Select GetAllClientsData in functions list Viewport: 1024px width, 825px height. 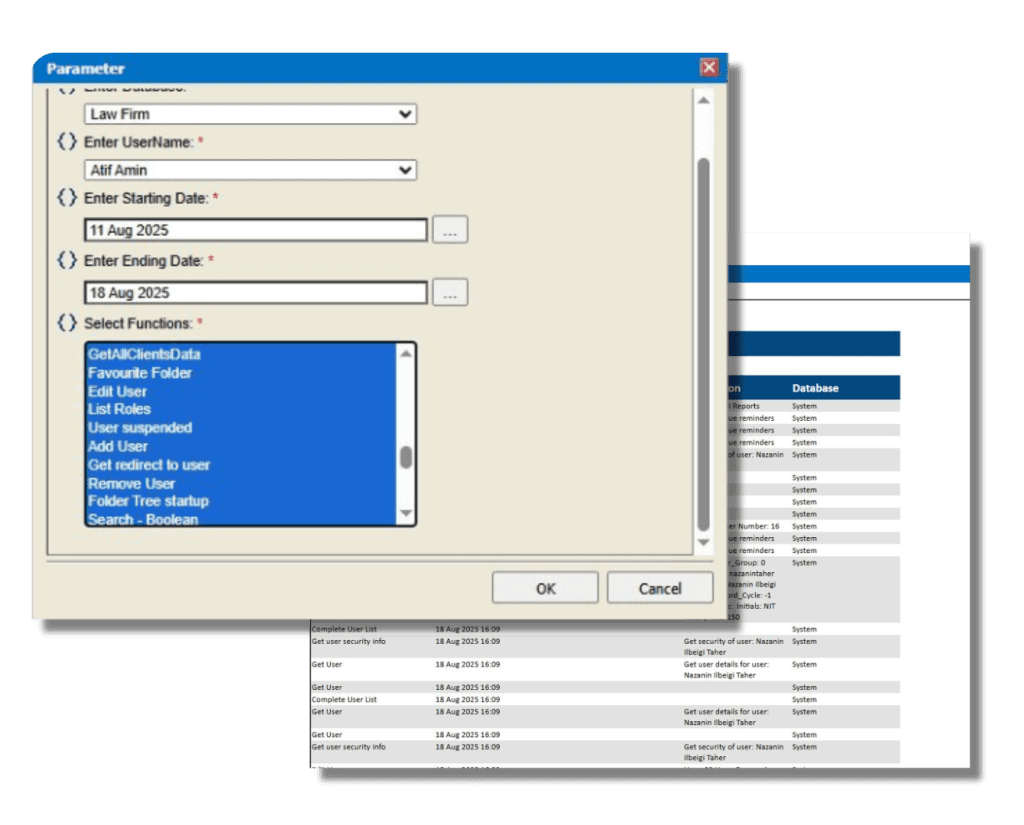click(144, 354)
